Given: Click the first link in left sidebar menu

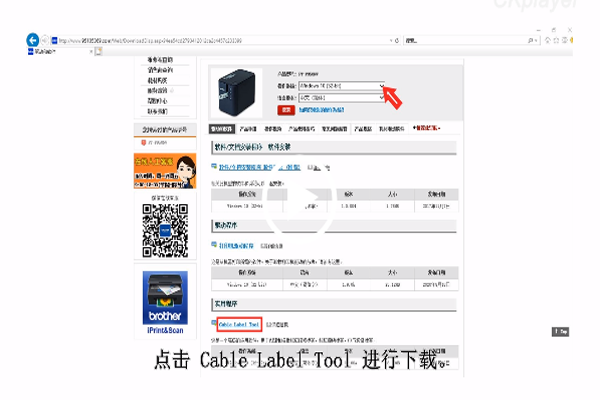Looking at the screenshot, I should pos(159,61).
